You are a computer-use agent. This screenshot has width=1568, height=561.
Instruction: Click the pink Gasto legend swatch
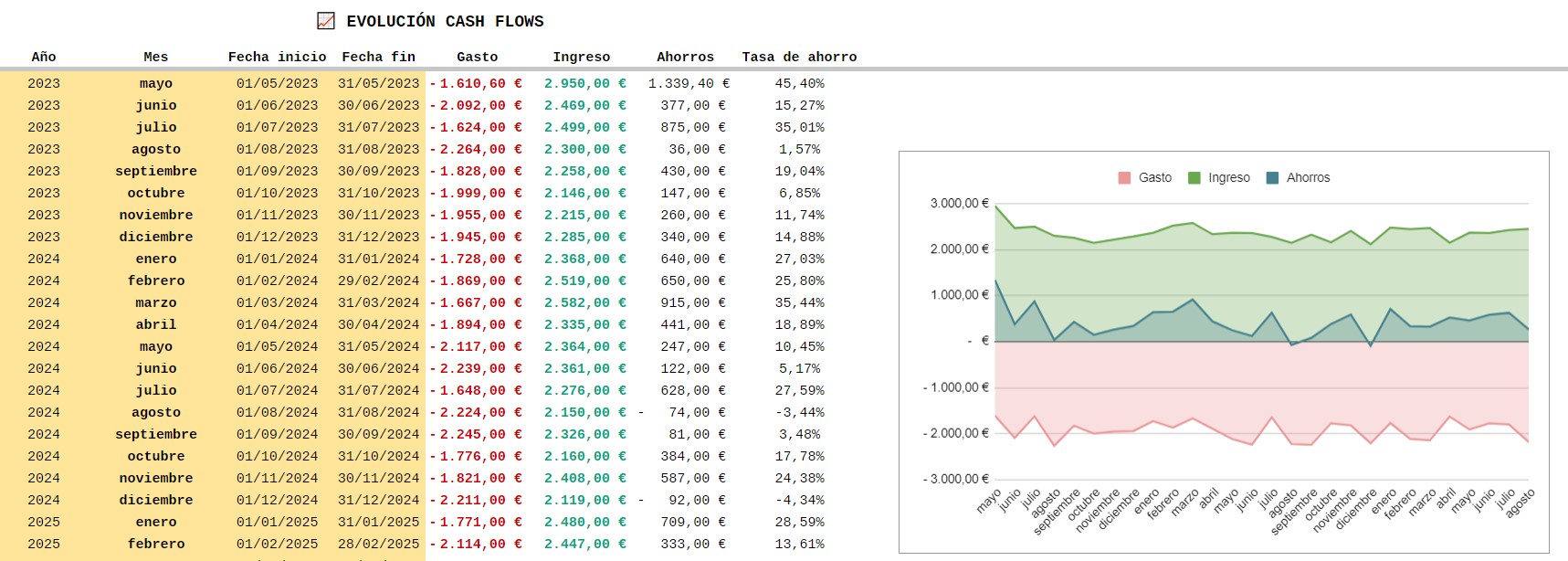1124,178
